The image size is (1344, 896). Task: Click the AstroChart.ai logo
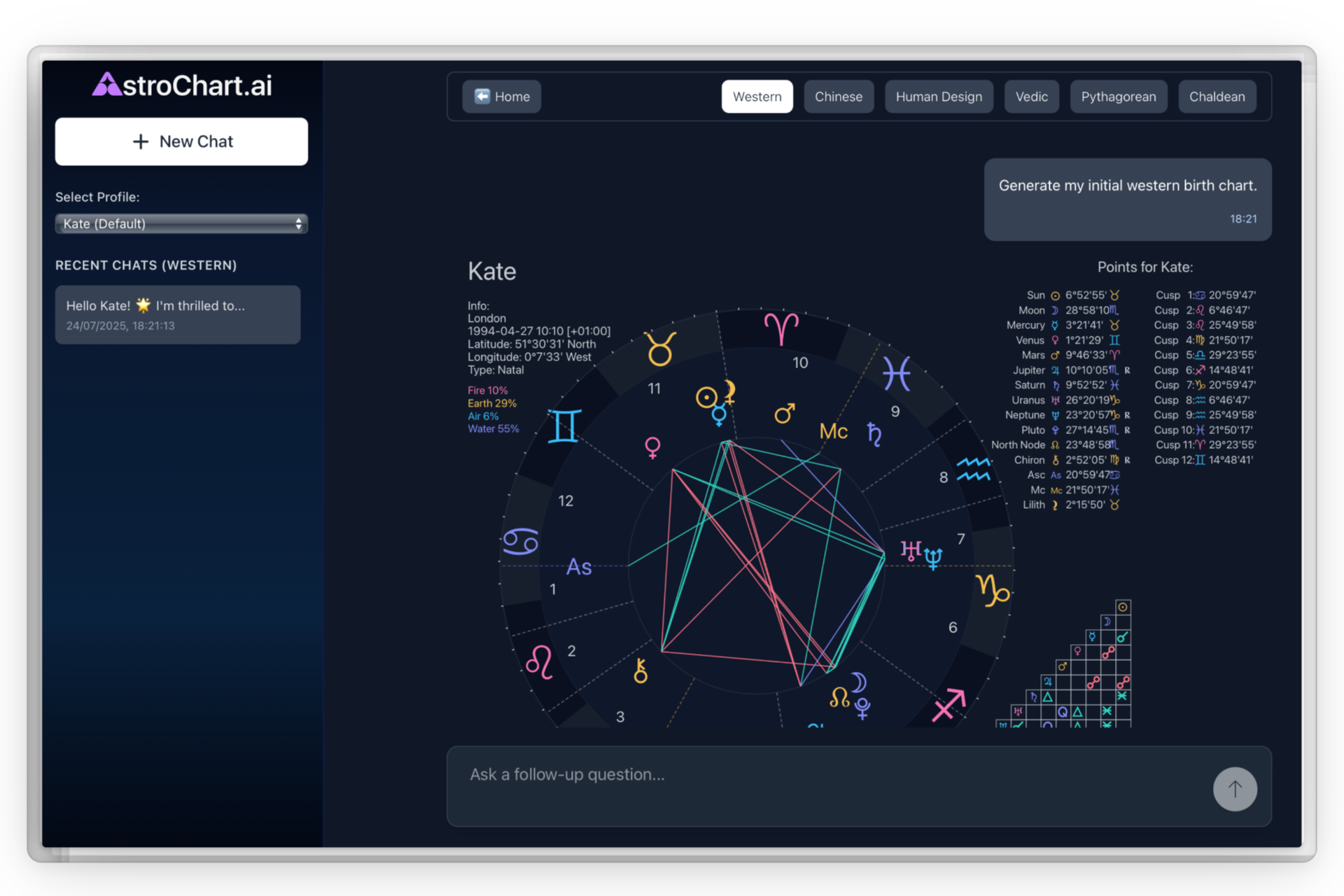pyautogui.click(x=182, y=85)
